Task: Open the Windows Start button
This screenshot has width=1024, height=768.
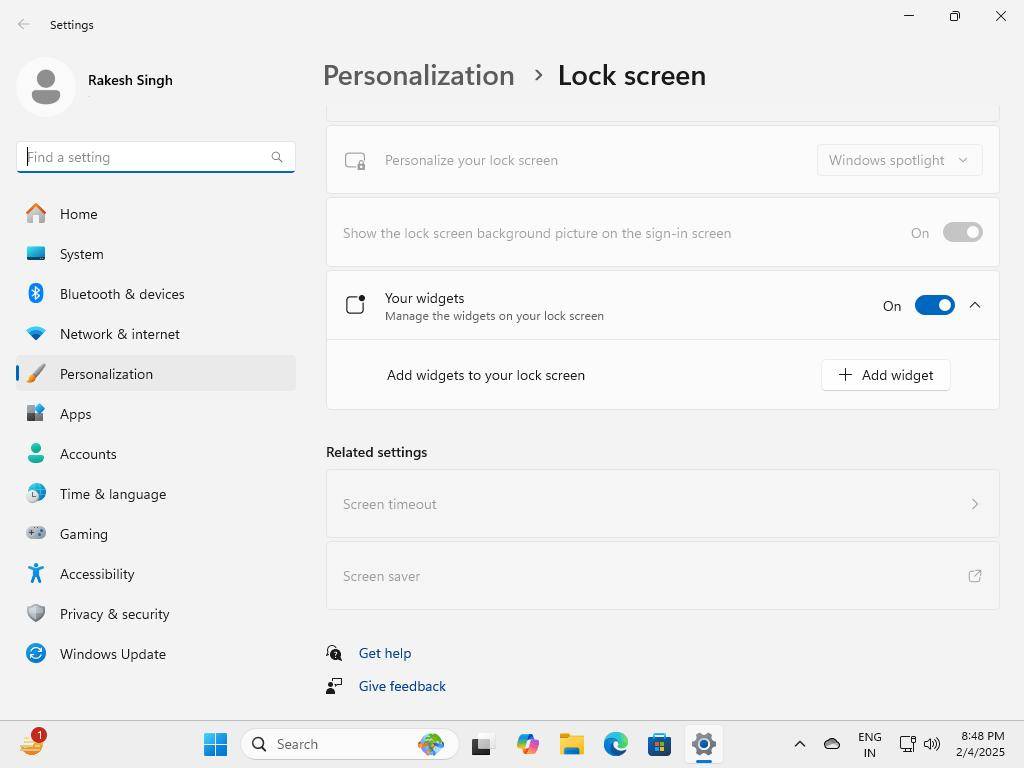Action: click(x=216, y=744)
